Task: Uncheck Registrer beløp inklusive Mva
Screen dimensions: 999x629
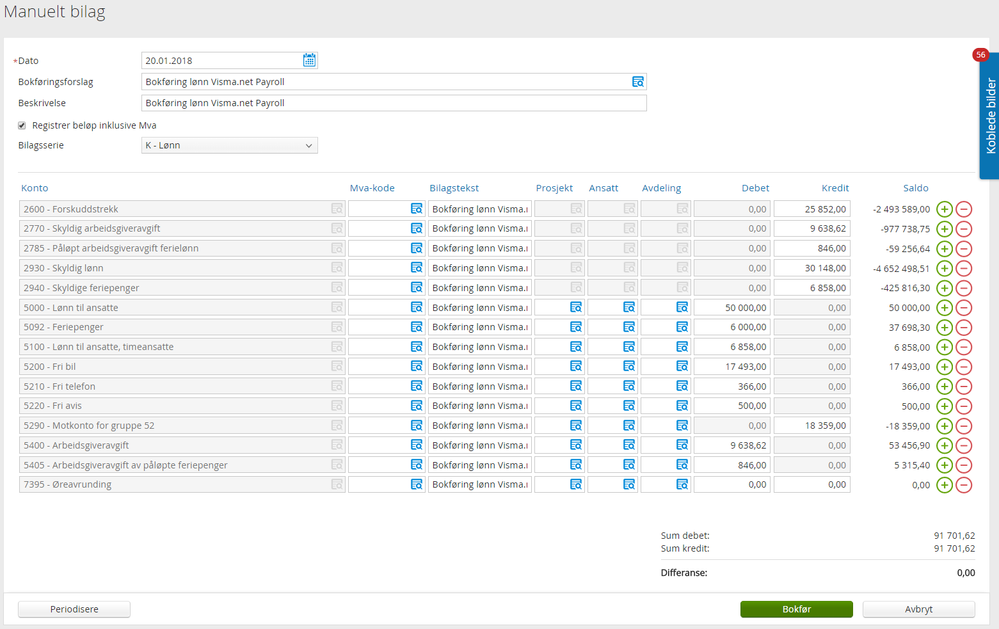Action: pyautogui.click(x=23, y=125)
